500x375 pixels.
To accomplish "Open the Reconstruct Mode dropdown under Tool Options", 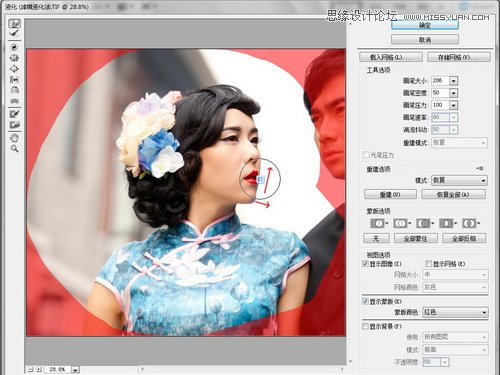I will [x=459, y=143].
